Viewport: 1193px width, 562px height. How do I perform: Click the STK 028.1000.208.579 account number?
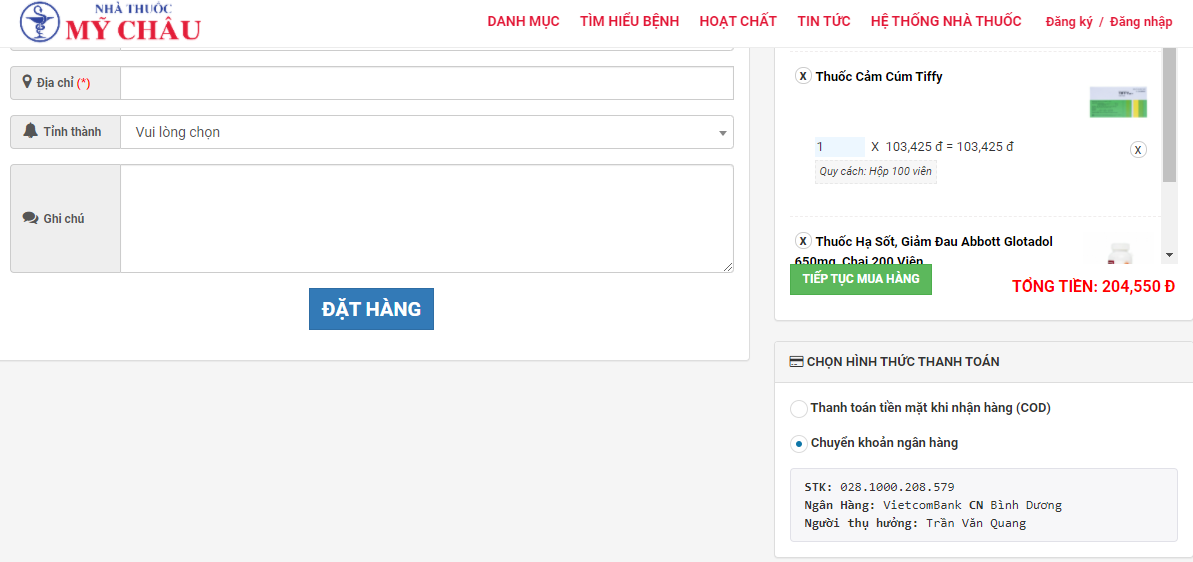click(x=879, y=487)
